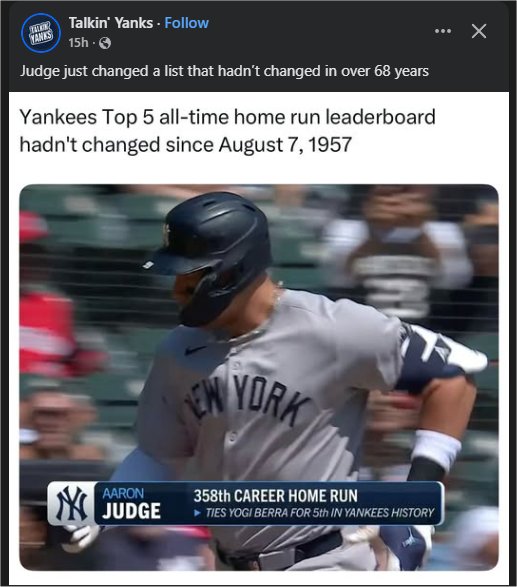Open the 15h post timestamp
Screen dimensions: 517x587
(x=78, y=43)
